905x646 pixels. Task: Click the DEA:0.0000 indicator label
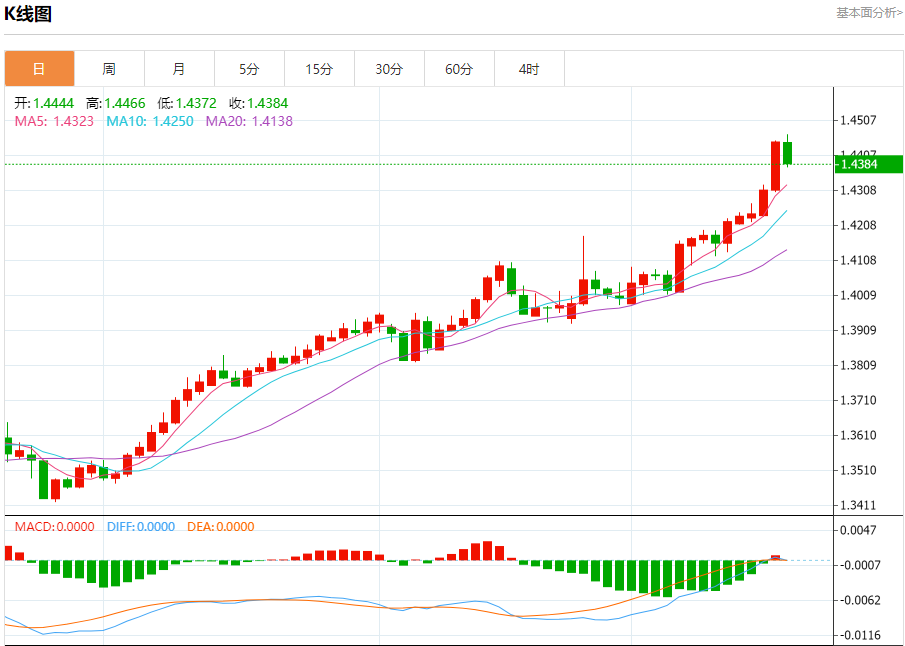pos(220,526)
